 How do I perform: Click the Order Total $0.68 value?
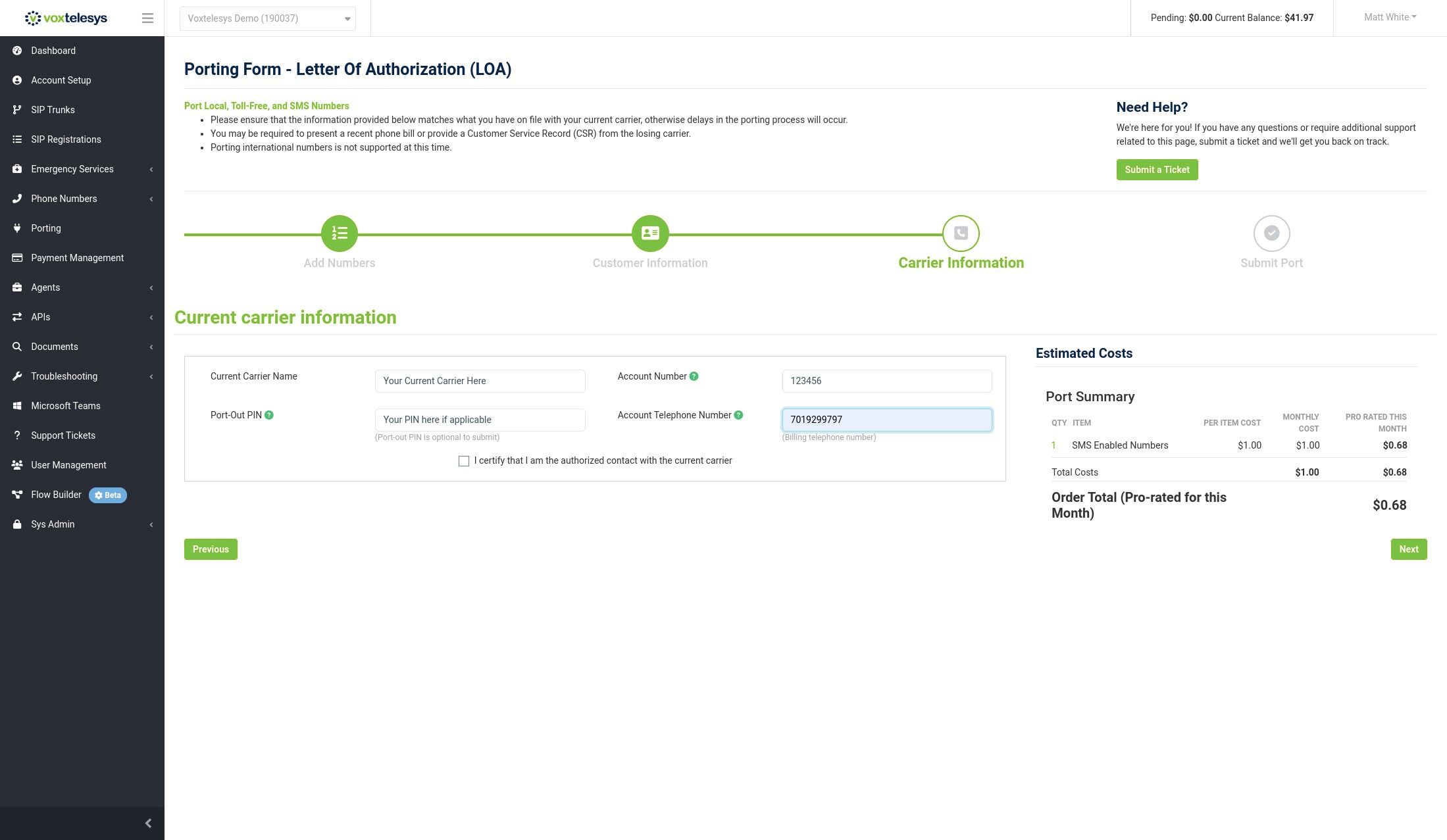[1389, 505]
